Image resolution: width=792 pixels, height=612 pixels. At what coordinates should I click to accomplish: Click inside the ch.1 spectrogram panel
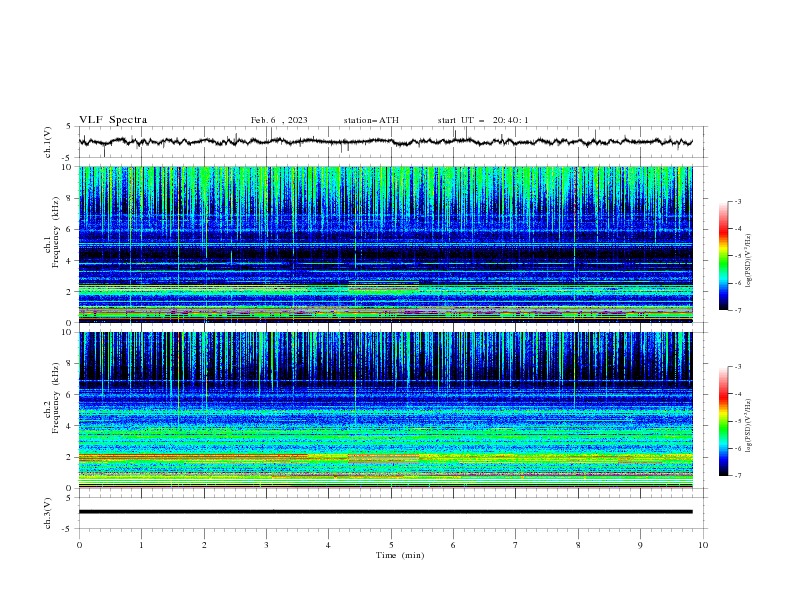[x=385, y=244]
